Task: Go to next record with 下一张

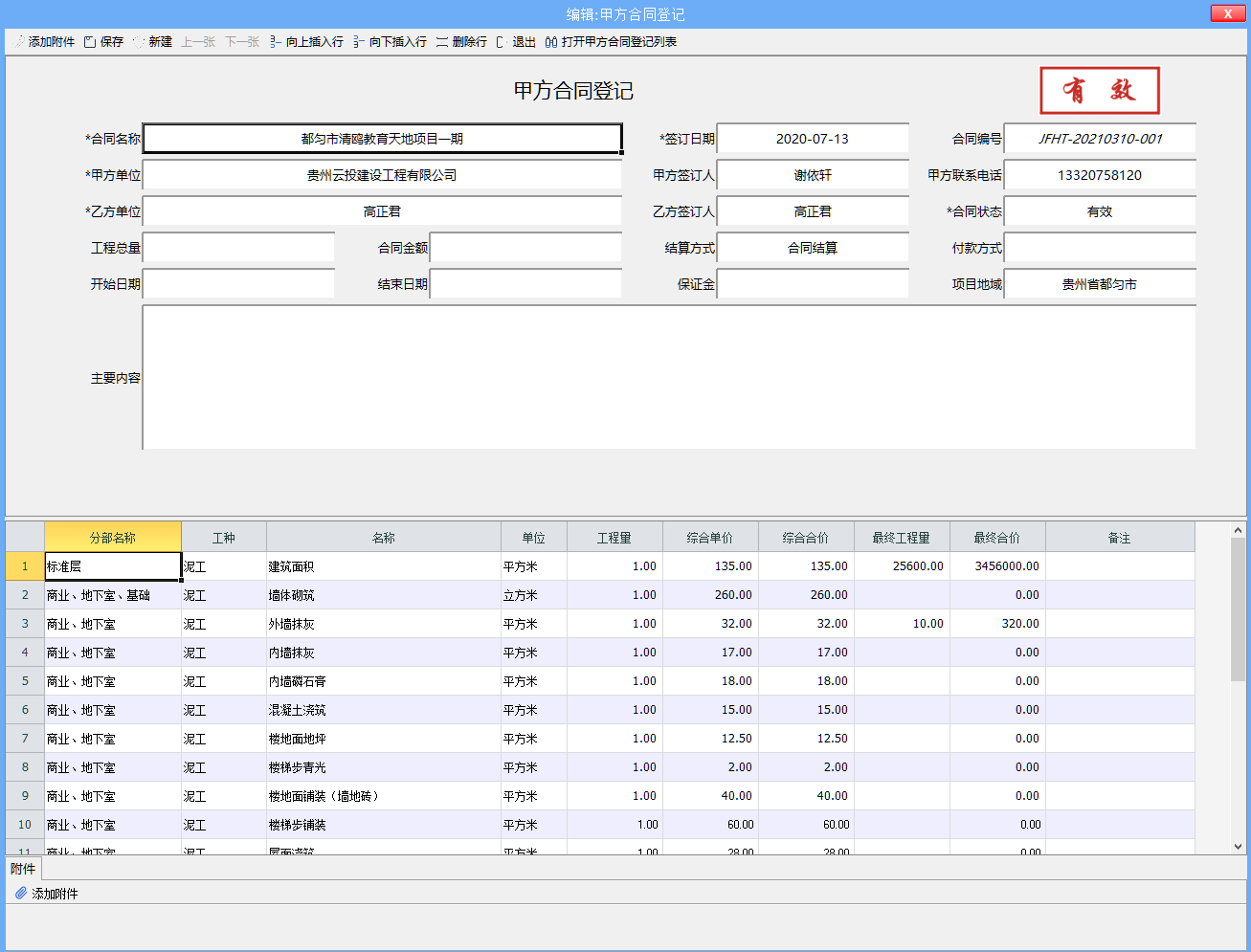Action: (242, 42)
